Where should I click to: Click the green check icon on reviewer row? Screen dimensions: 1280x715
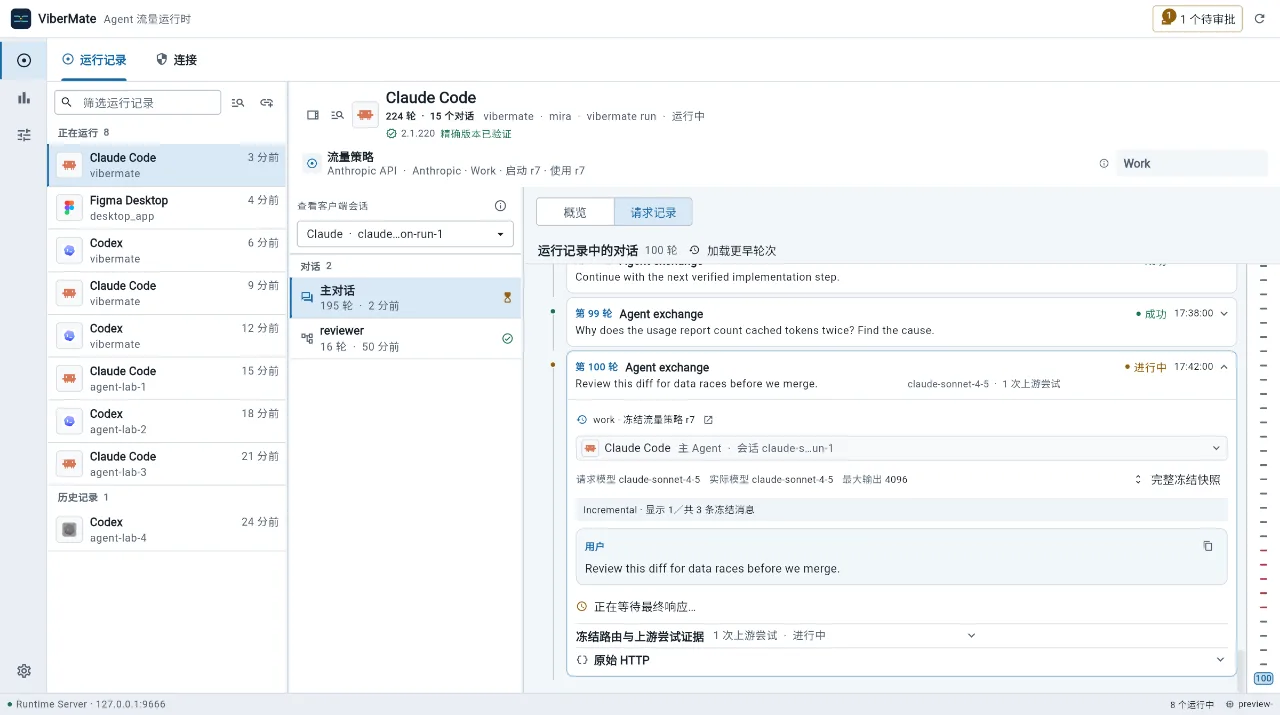pyautogui.click(x=507, y=339)
